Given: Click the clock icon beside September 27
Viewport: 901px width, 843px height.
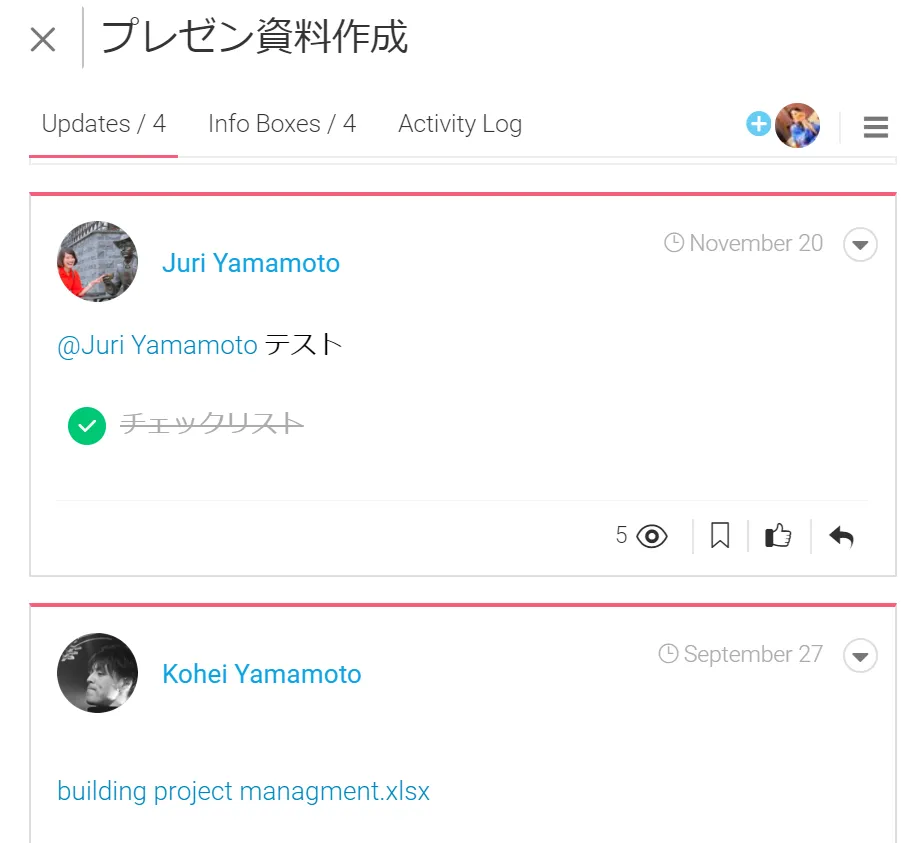Looking at the screenshot, I should tap(669, 654).
